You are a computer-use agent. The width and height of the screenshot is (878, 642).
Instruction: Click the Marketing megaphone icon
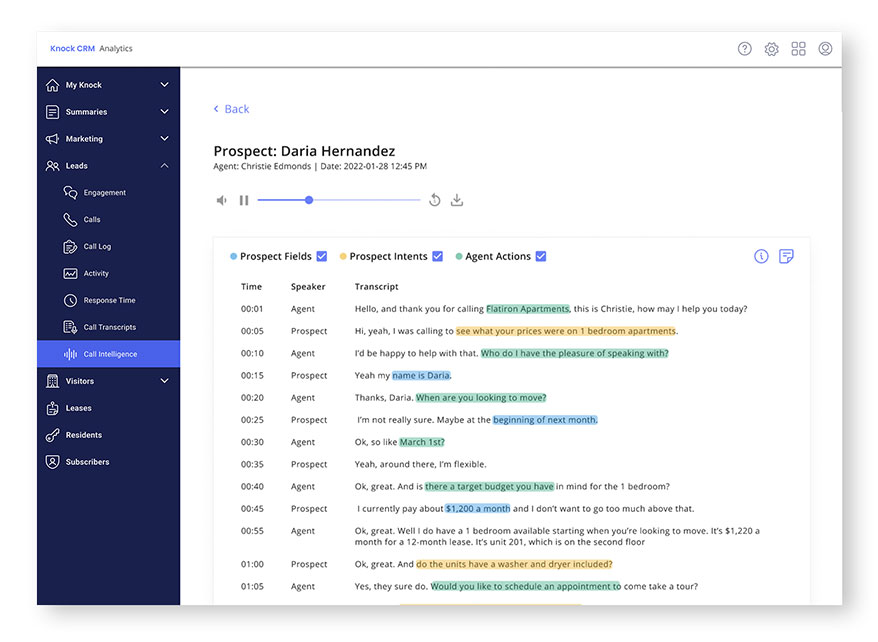[52, 139]
